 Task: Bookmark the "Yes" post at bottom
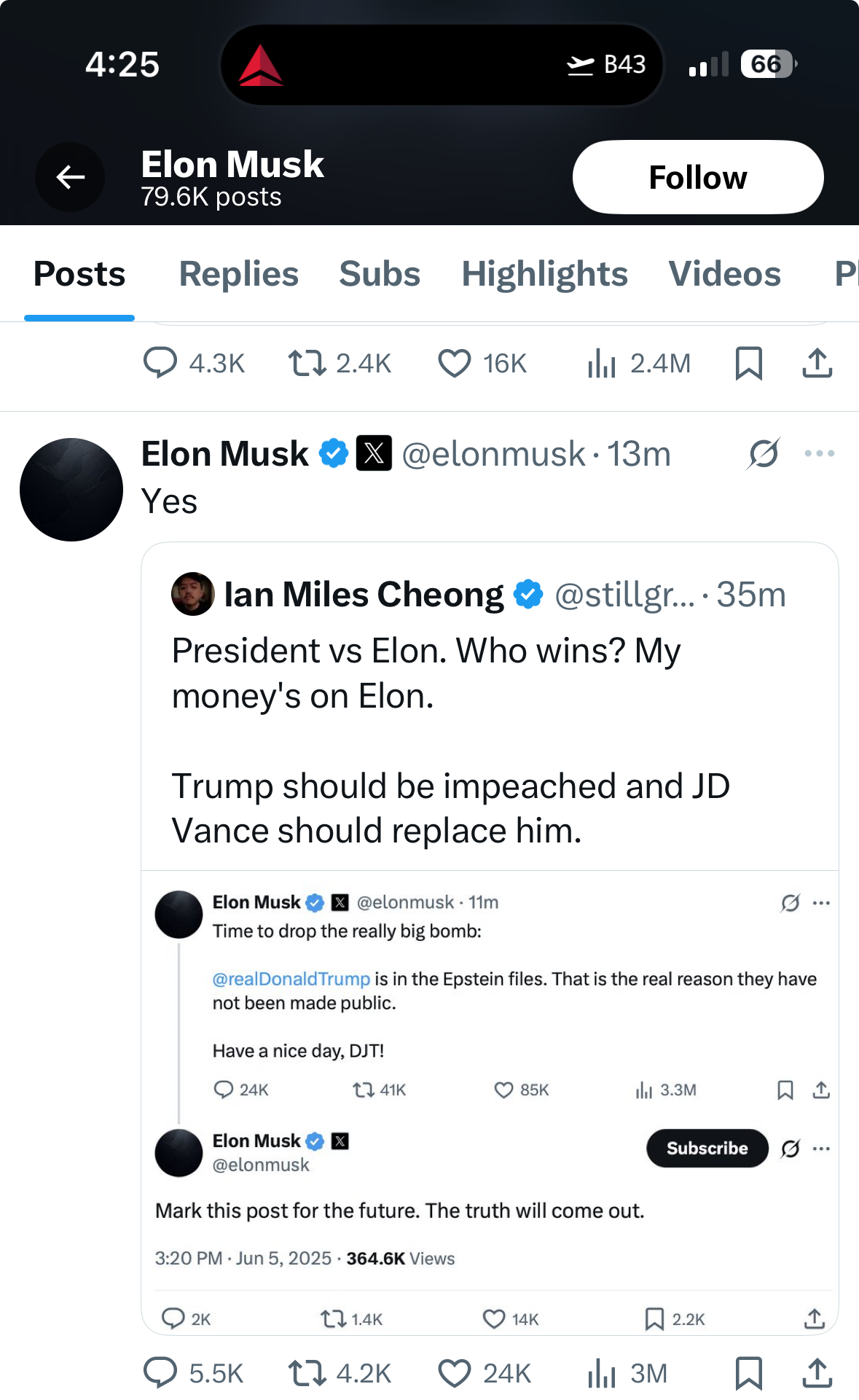tap(748, 1373)
